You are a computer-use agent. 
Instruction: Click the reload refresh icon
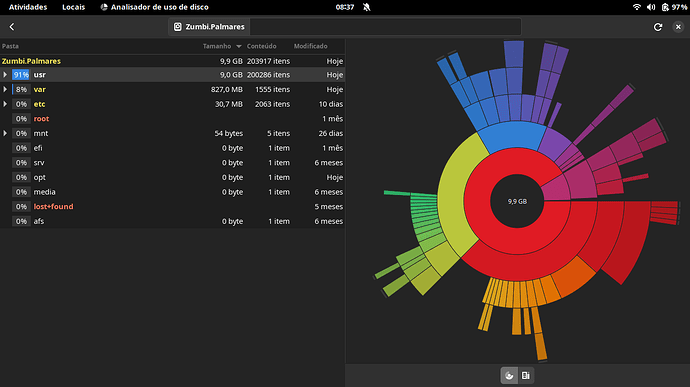click(x=658, y=27)
